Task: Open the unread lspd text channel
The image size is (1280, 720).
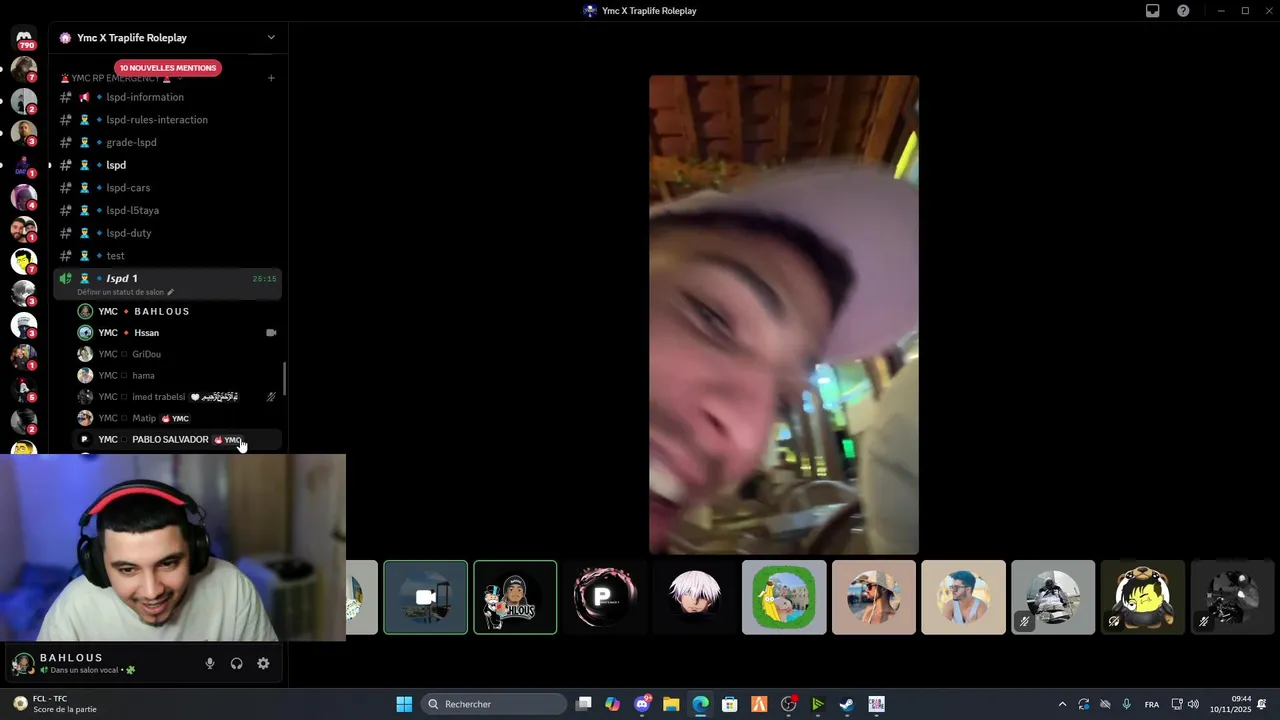Action: pos(168,165)
